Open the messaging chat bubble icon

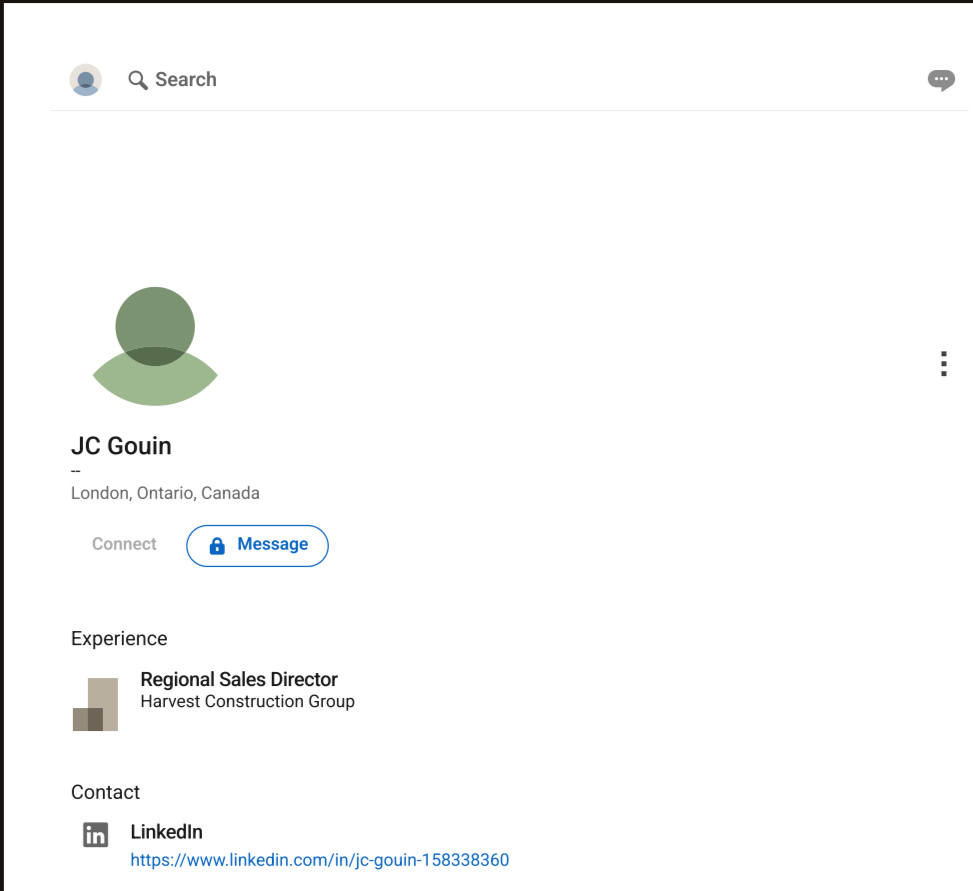tap(940, 80)
